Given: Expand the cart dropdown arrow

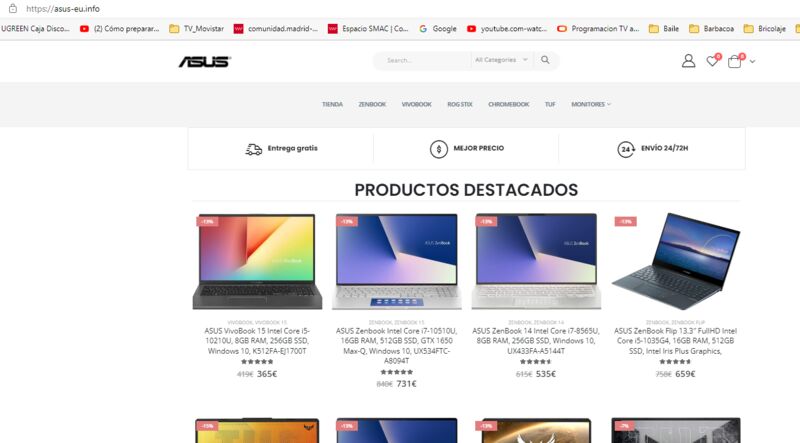Looking at the screenshot, I should coord(752,62).
